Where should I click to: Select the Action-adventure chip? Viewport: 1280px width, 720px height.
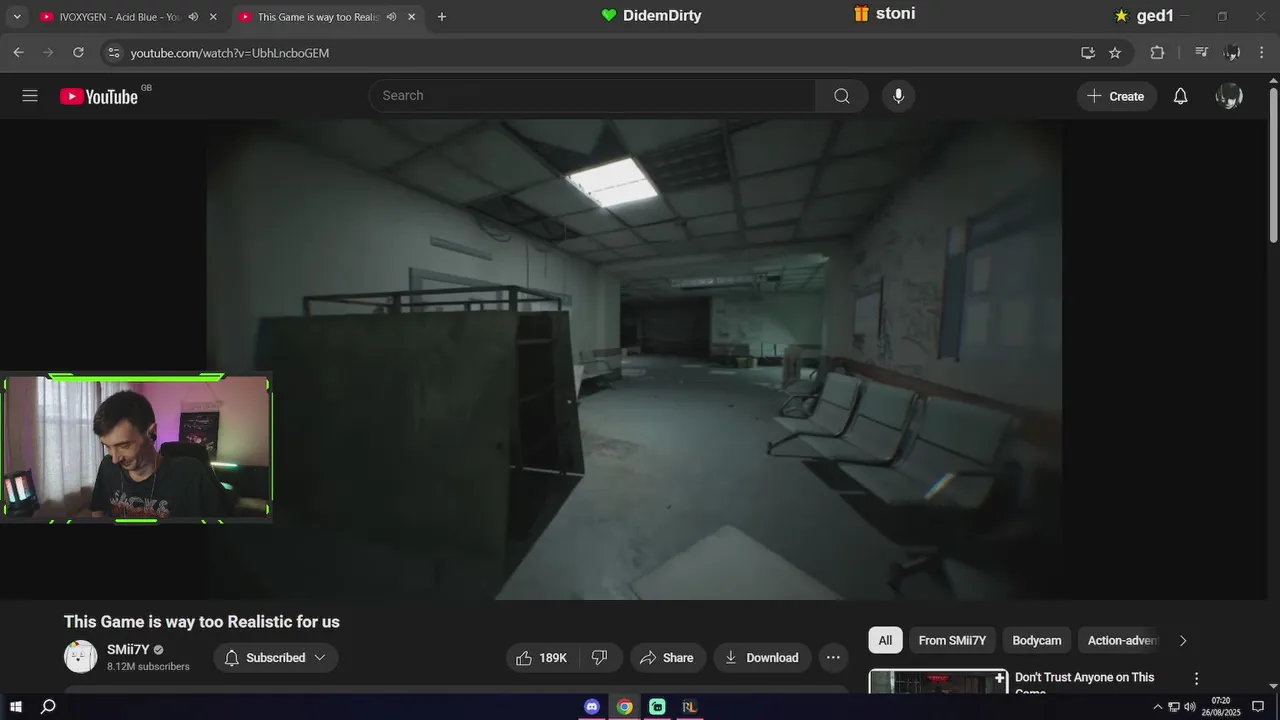[x=1122, y=640]
